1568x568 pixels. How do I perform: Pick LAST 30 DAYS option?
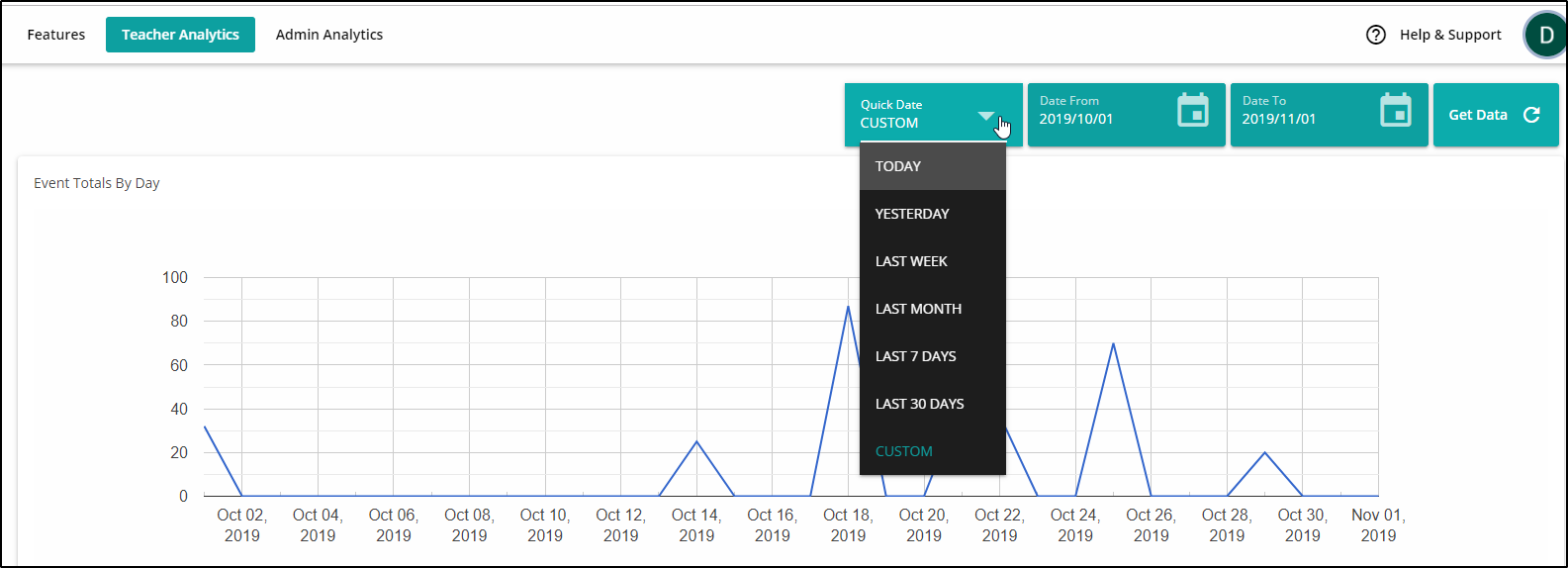933,404
